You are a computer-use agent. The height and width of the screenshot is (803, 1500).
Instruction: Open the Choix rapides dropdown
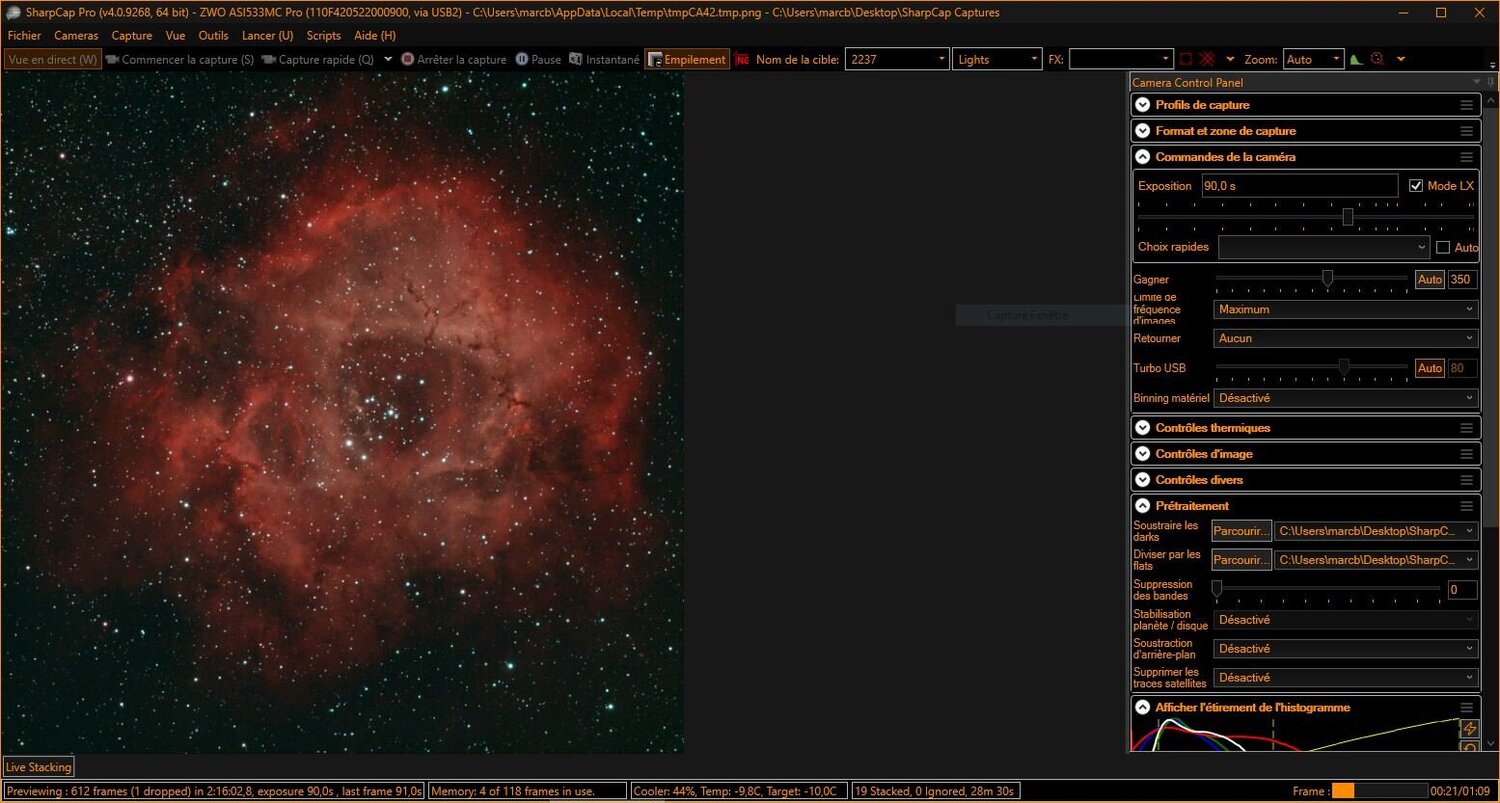pos(1324,247)
